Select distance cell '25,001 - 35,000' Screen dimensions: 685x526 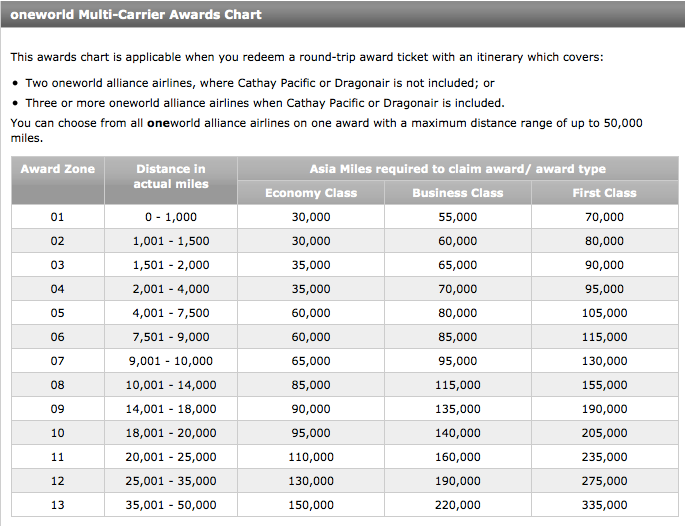point(171,481)
